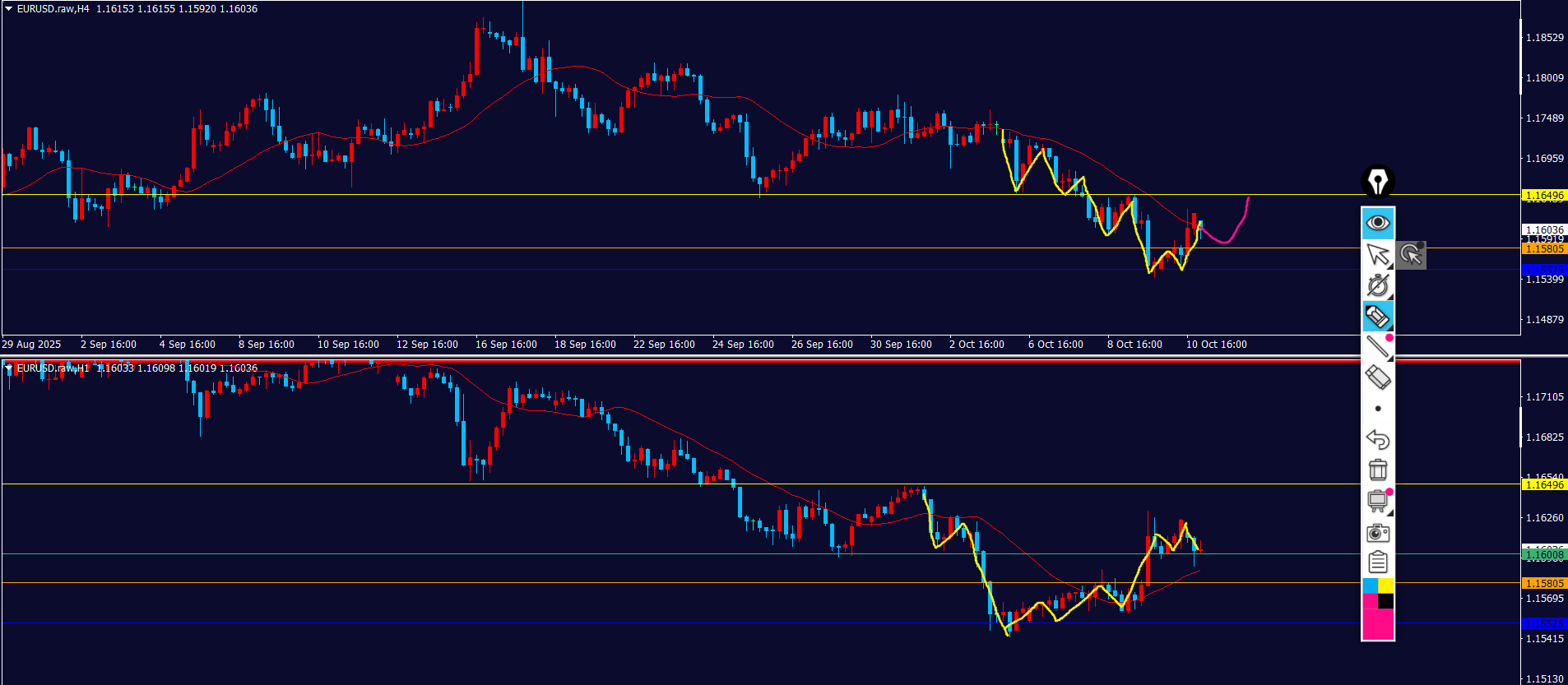
Task: Choose the click-highlight cursor flyout option
Action: pyautogui.click(x=1412, y=254)
